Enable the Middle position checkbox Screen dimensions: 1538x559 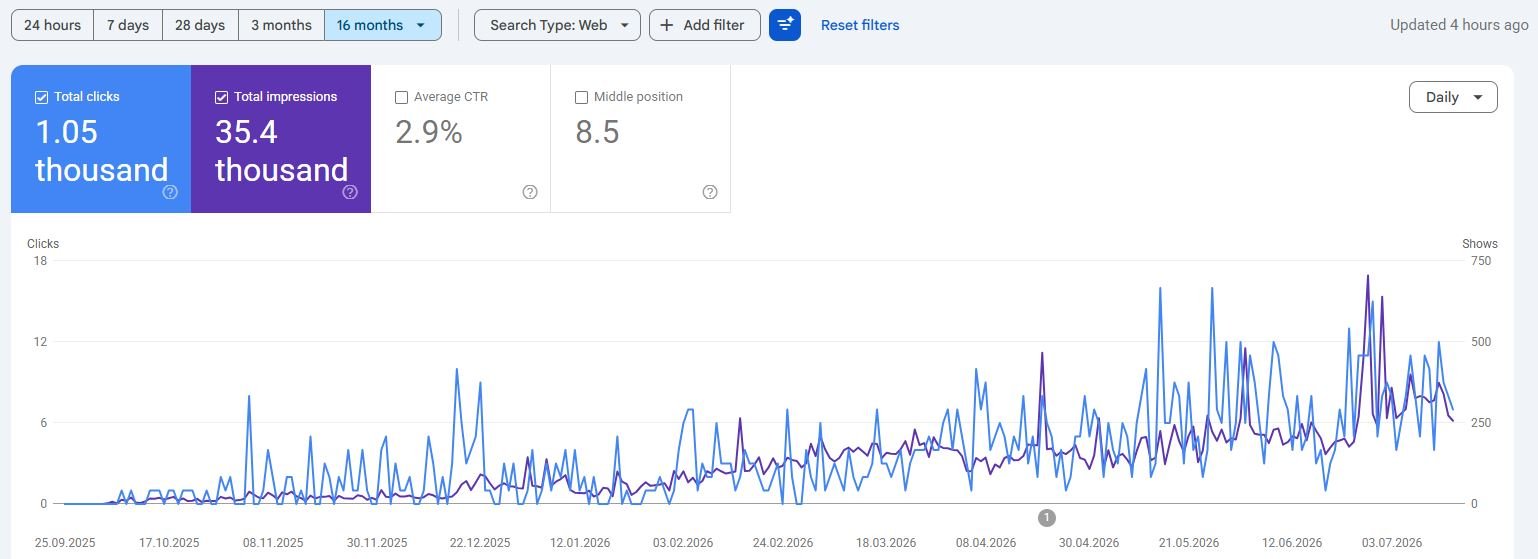(581, 97)
